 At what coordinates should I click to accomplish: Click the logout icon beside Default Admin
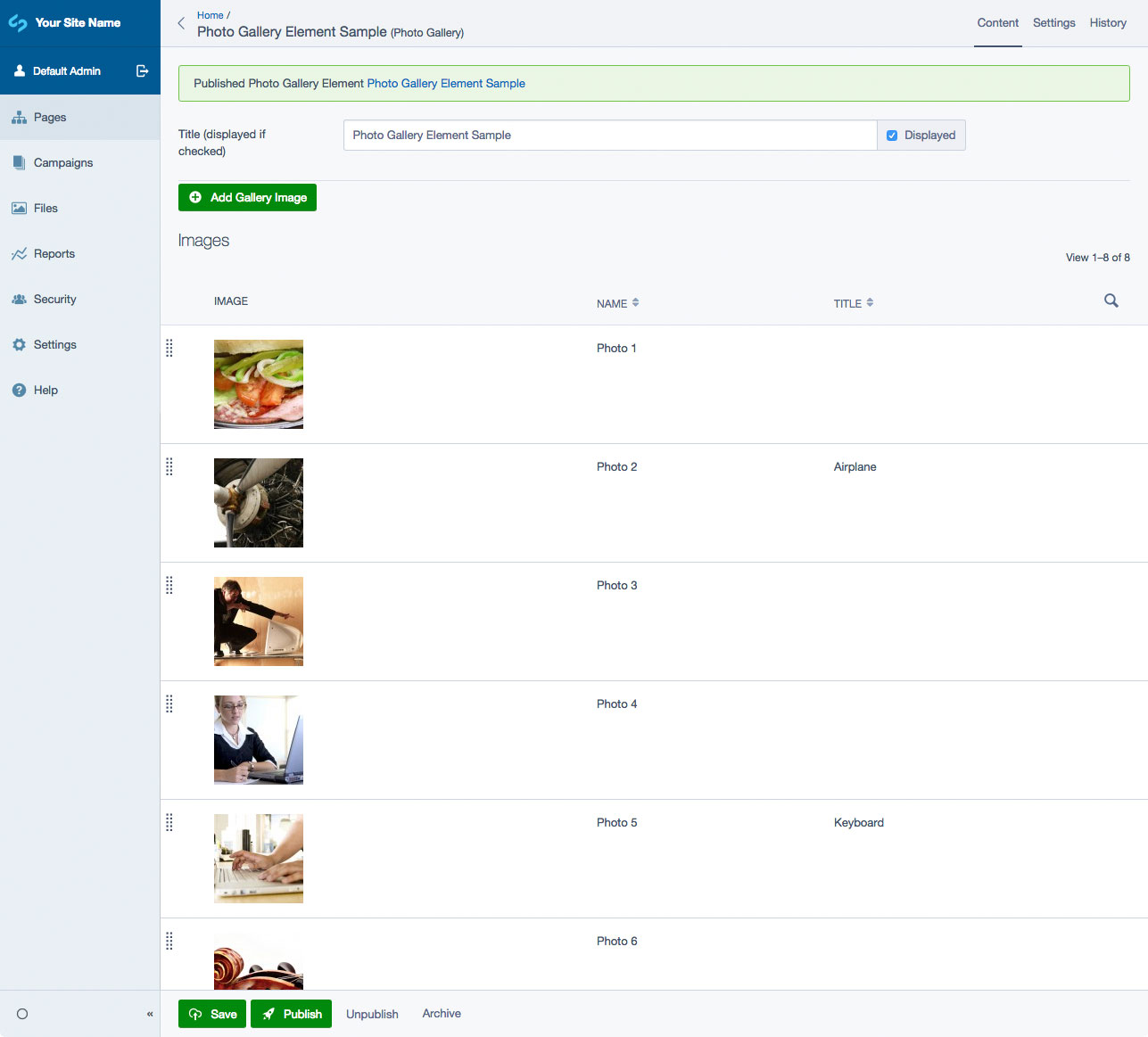click(x=142, y=71)
